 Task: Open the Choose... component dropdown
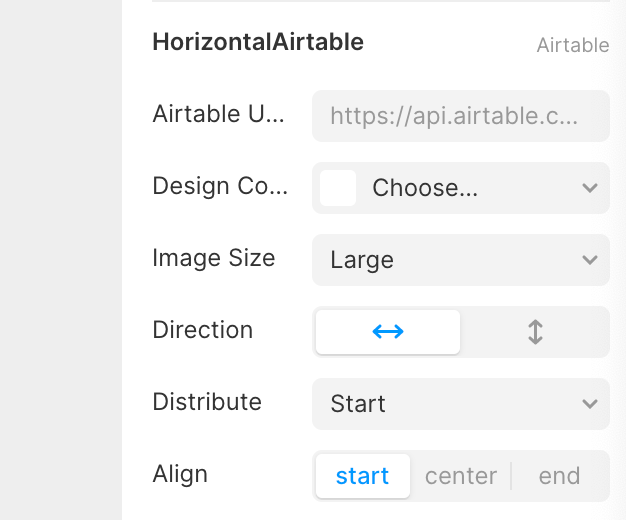(461, 188)
